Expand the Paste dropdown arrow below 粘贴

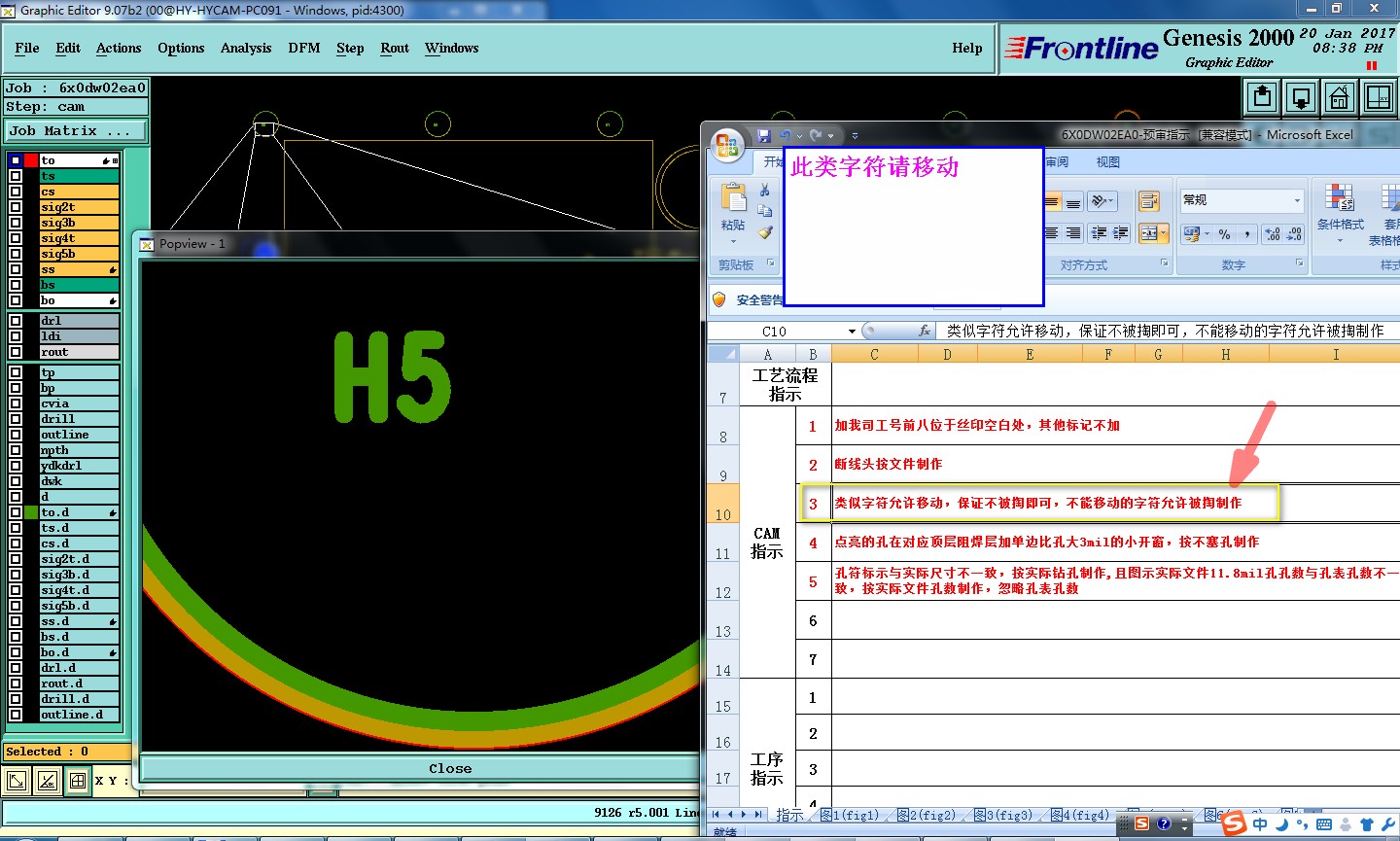click(x=733, y=241)
